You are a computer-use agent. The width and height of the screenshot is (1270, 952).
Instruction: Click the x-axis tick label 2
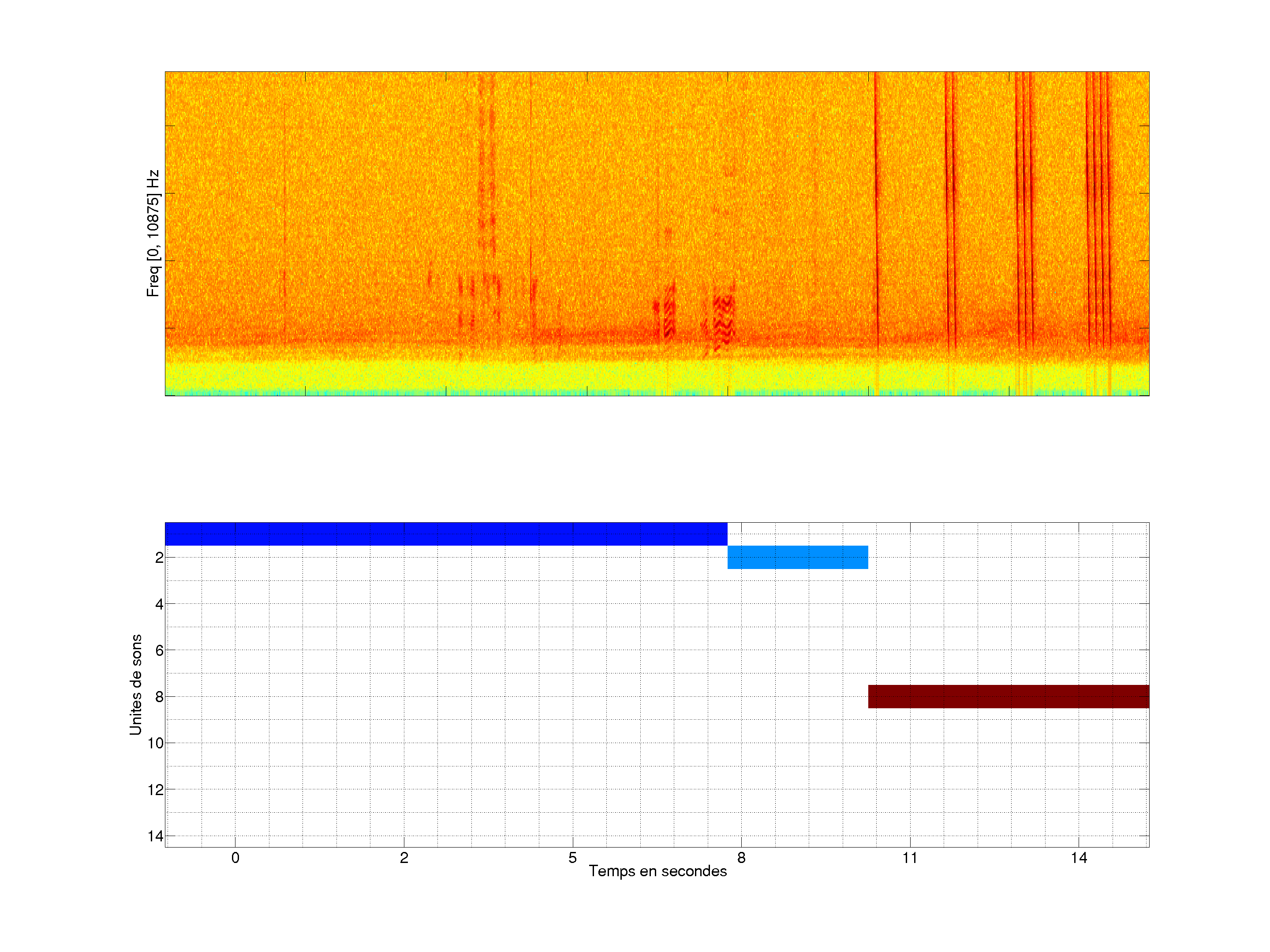click(404, 858)
